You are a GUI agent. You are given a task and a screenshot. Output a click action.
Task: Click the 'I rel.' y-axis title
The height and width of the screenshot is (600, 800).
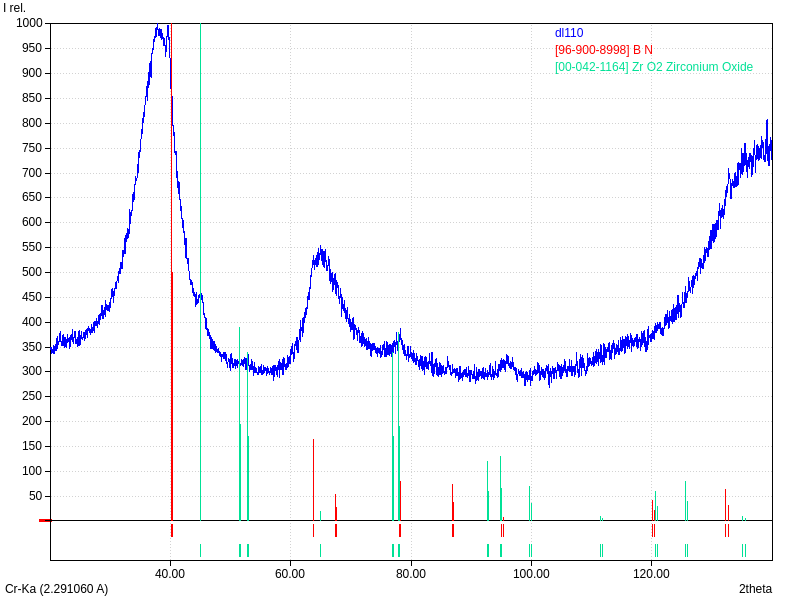coord(15,8)
